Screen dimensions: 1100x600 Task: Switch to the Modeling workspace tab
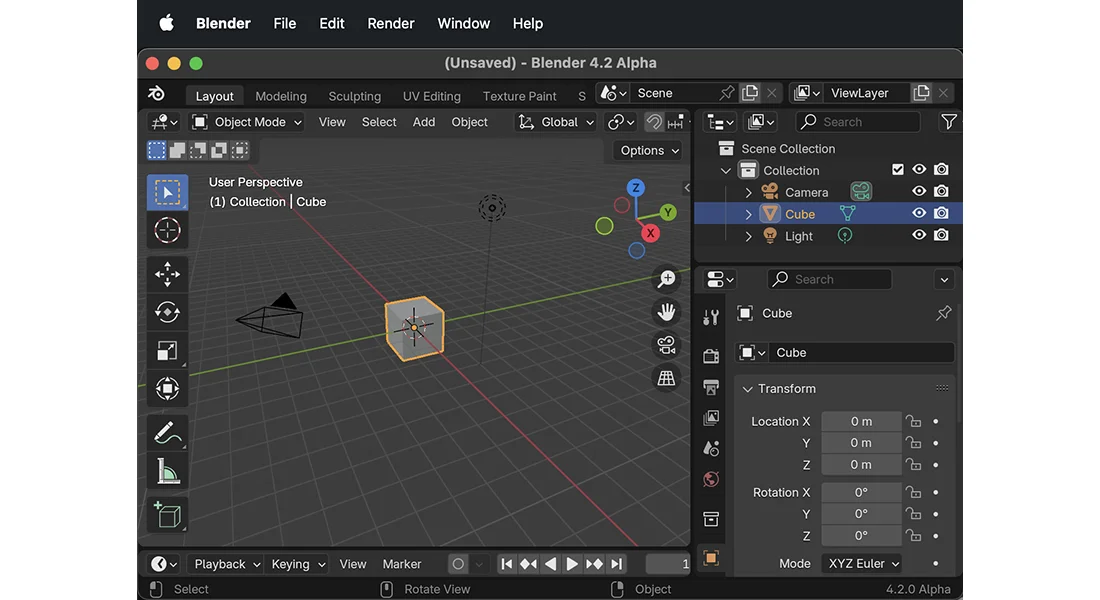pos(281,96)
